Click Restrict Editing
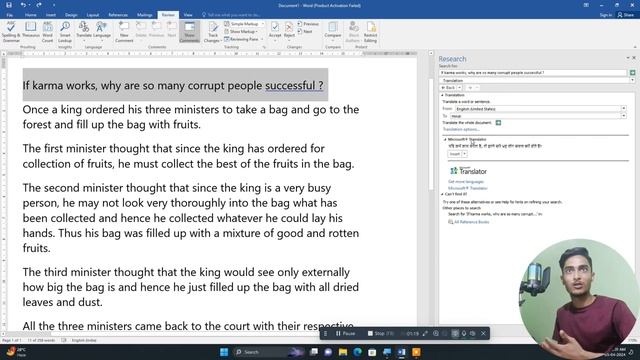640x360 pixels. (x=371, y=32)
